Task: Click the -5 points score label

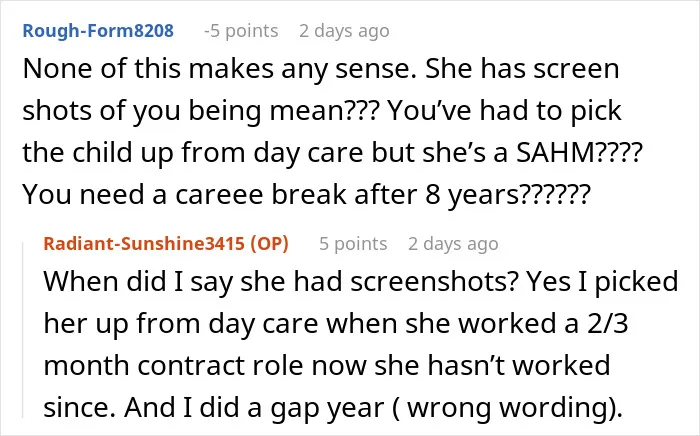Action: click(x=241, y=31)
